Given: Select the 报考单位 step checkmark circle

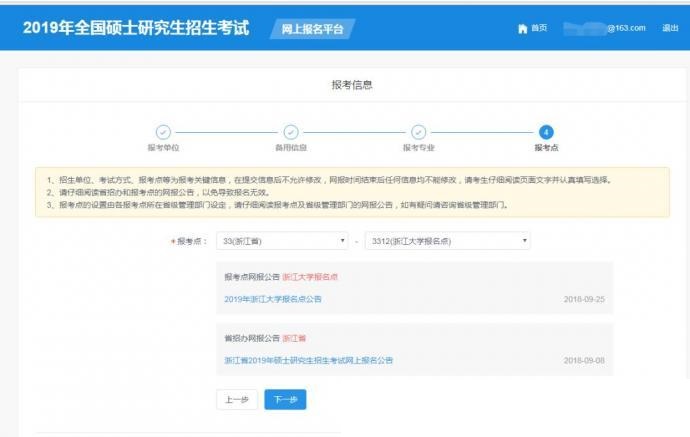Looking at the screenshot, I should (x=163, y=132).
